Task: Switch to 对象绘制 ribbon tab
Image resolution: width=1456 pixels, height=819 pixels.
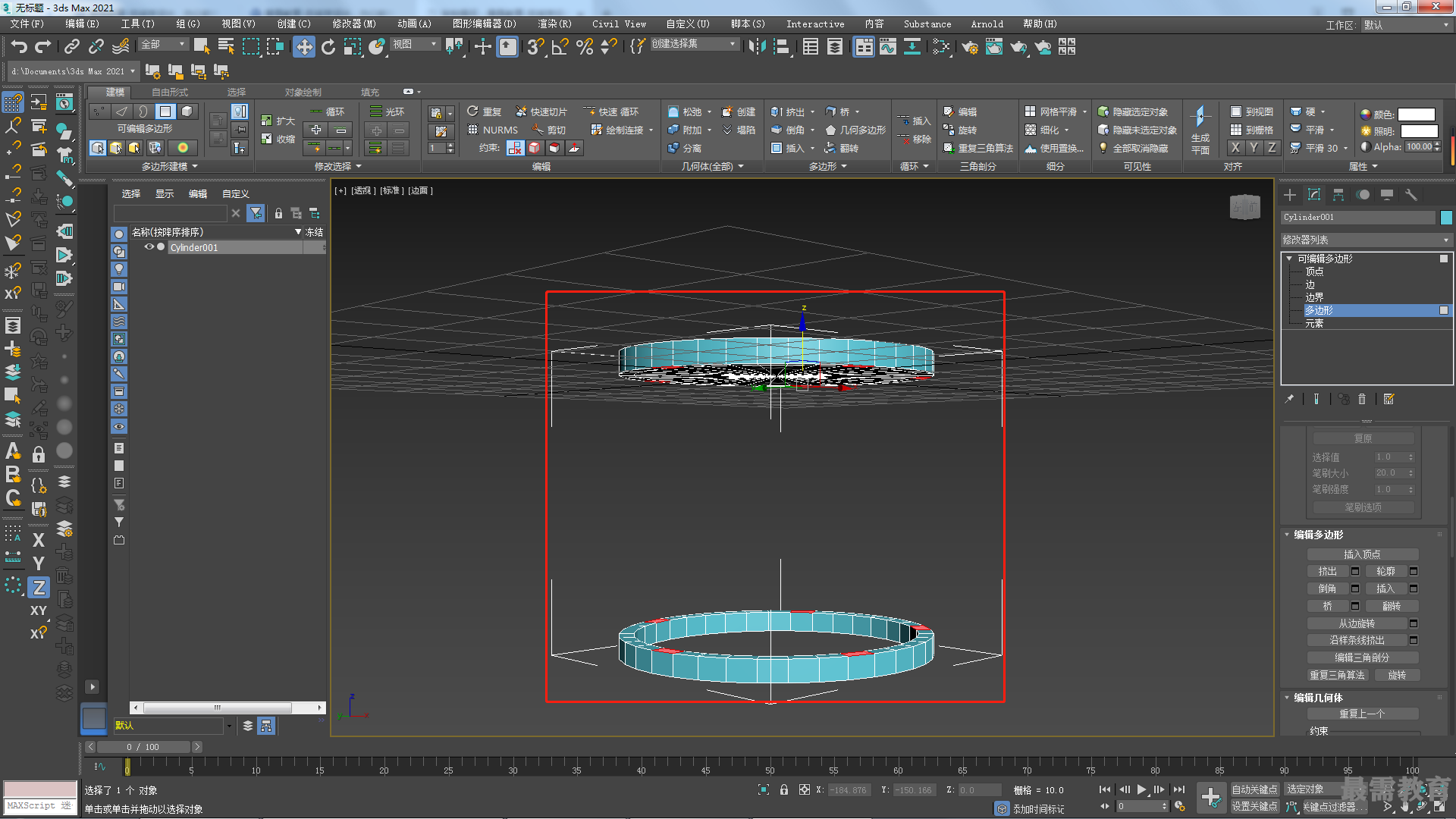Action: click(303, 92)
